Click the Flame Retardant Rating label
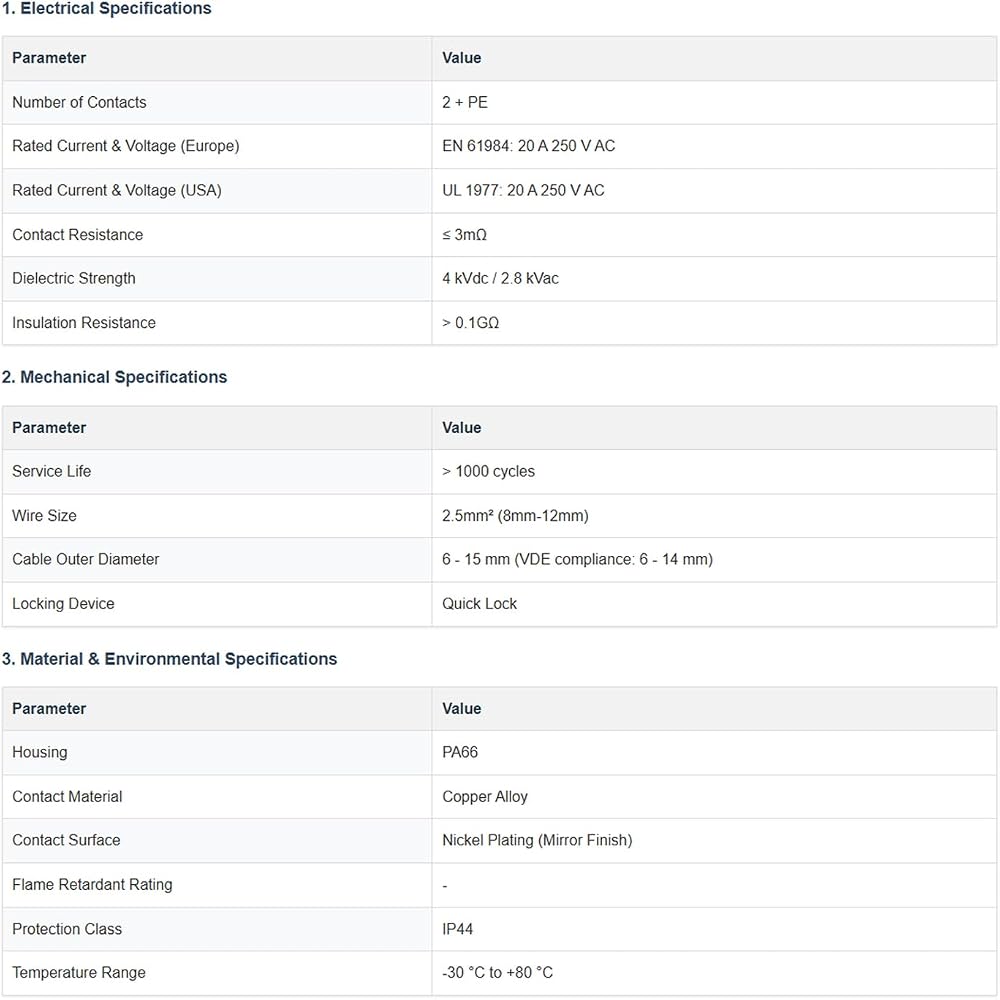Image resolution: width=1000 pixels, height=1000 pixels. point(92,885)
